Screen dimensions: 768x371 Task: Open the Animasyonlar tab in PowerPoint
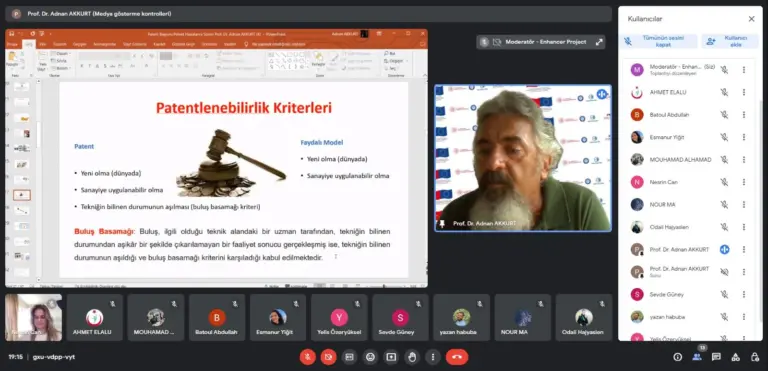pos(104,44)
